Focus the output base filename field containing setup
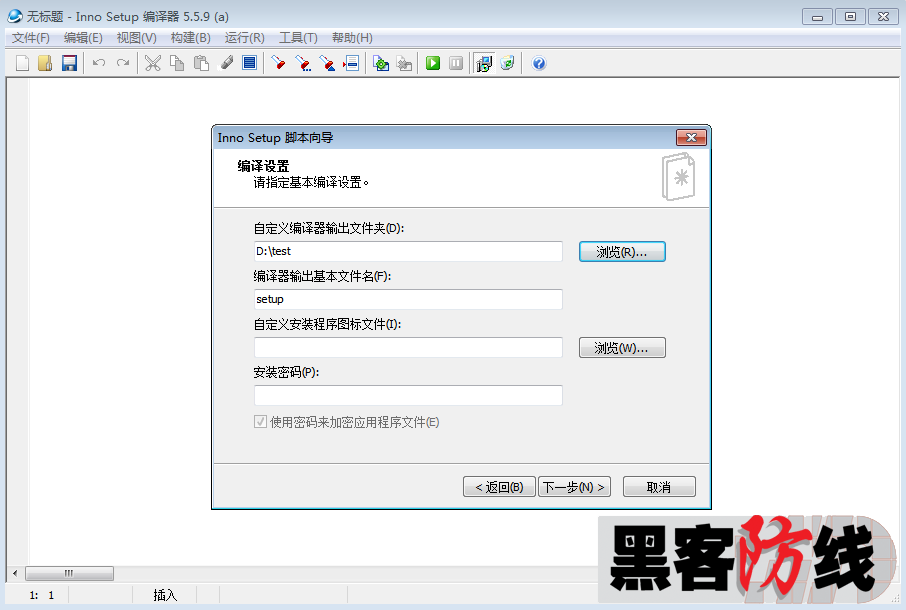 (x=408, y=299)
